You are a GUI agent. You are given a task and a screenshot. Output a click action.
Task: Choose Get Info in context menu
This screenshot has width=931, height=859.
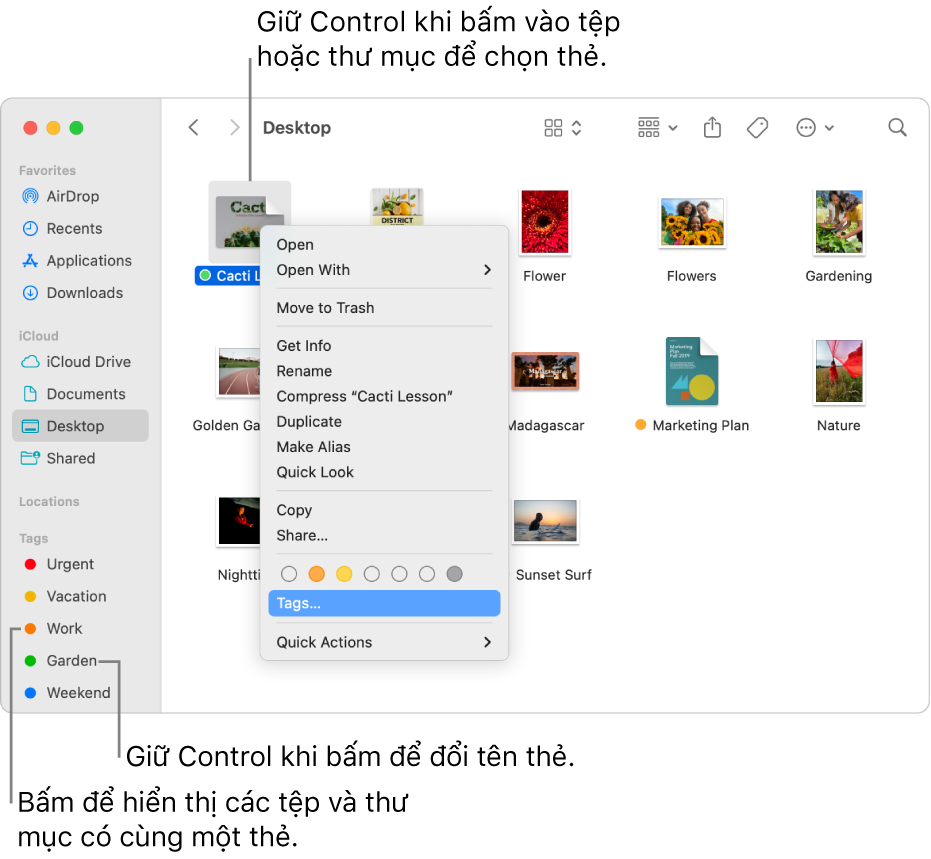(x=384, y=345)
